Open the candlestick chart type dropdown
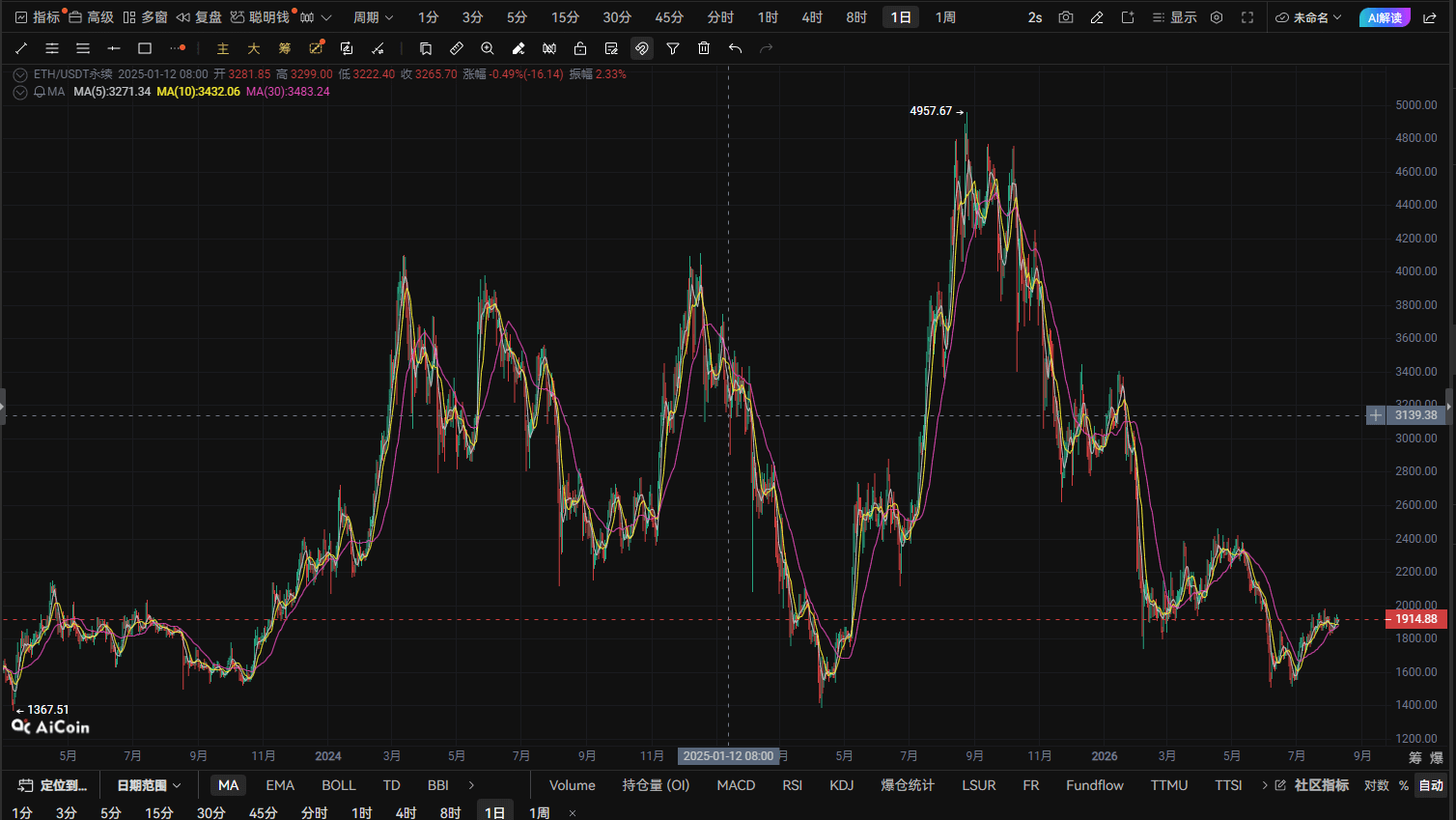 (x=316, y=17)
